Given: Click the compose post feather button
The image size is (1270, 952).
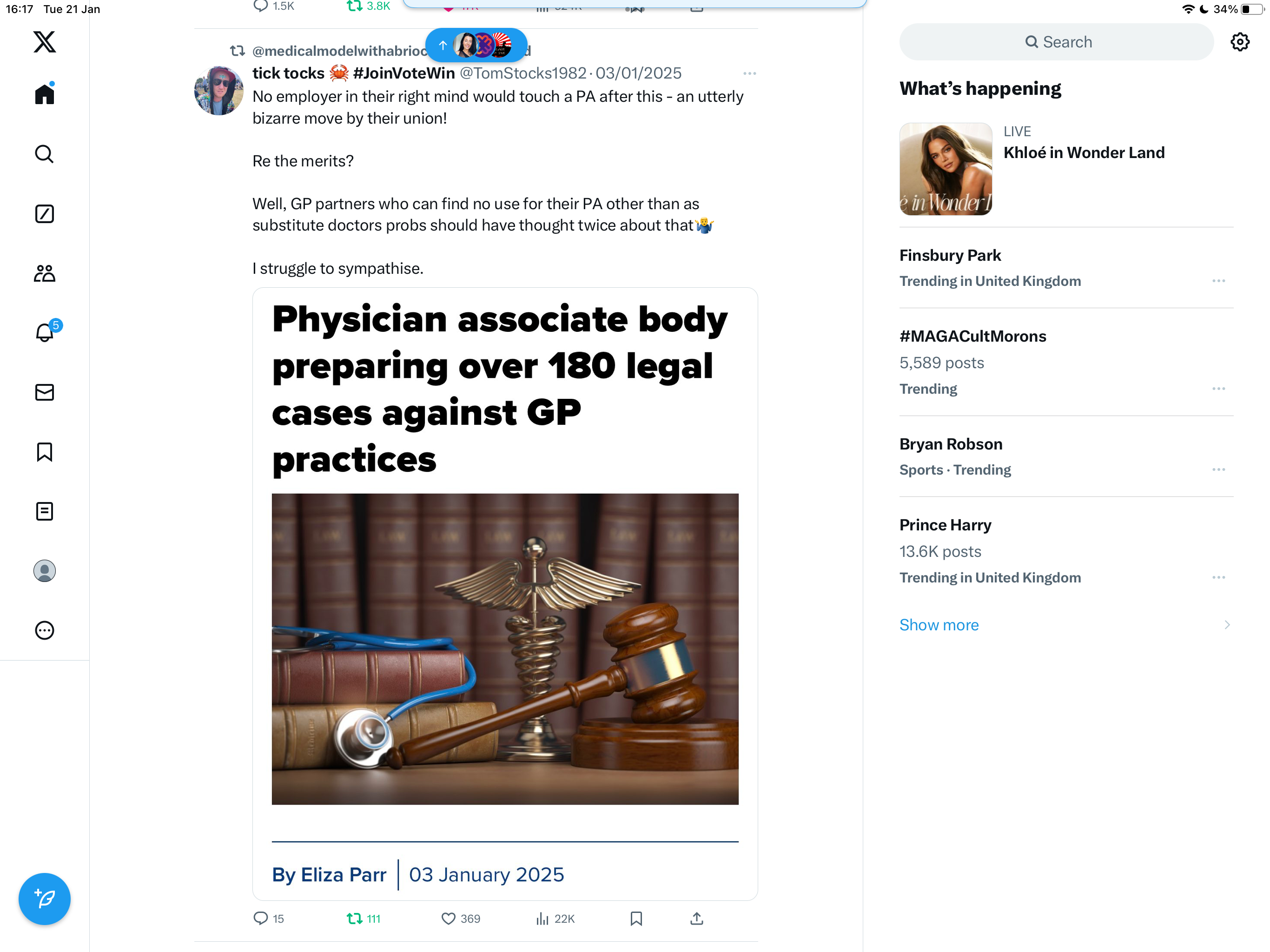Looking at the screenshot, I should coord(44,899).
